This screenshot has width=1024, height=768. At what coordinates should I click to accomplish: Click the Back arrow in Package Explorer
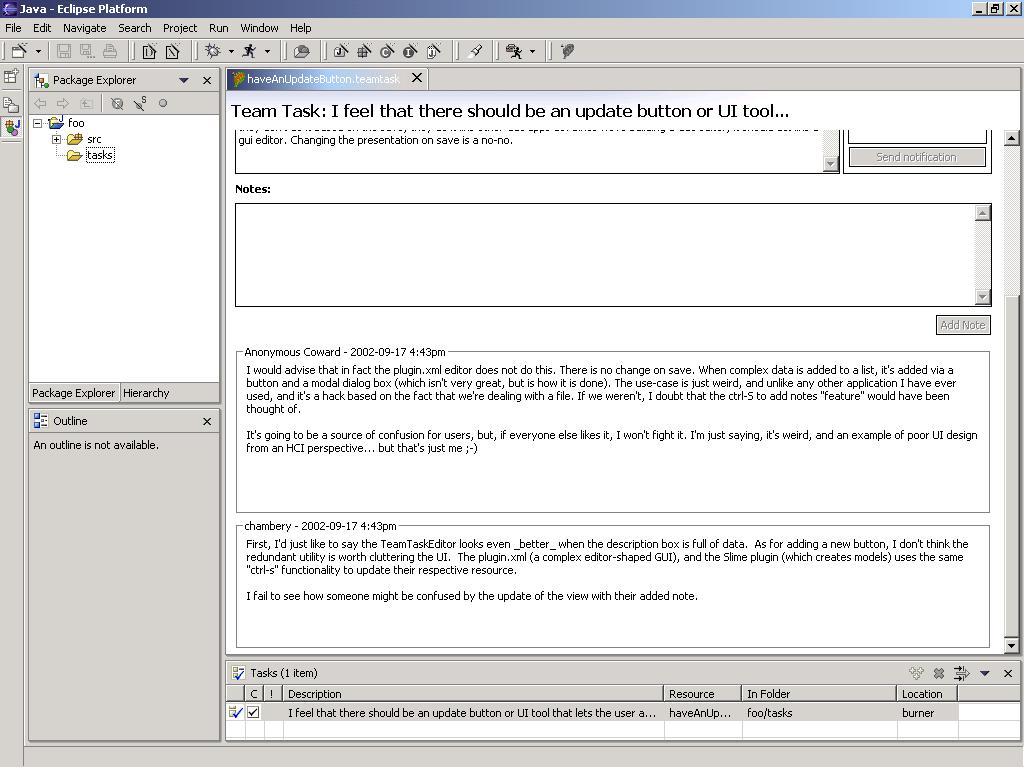[x=40, y=103]
